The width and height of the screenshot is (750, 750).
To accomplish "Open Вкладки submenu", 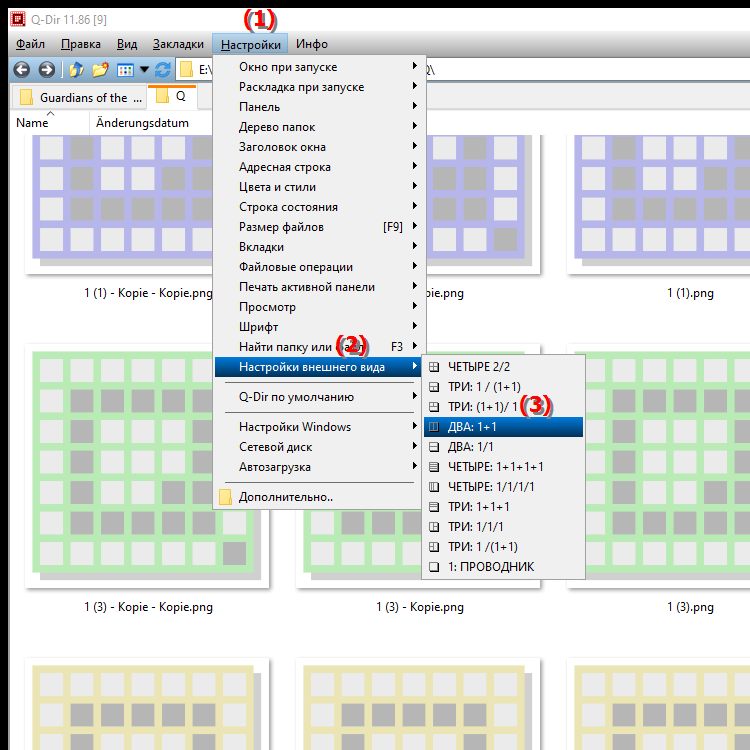I will pyautogui.click(x=319, y=247).
